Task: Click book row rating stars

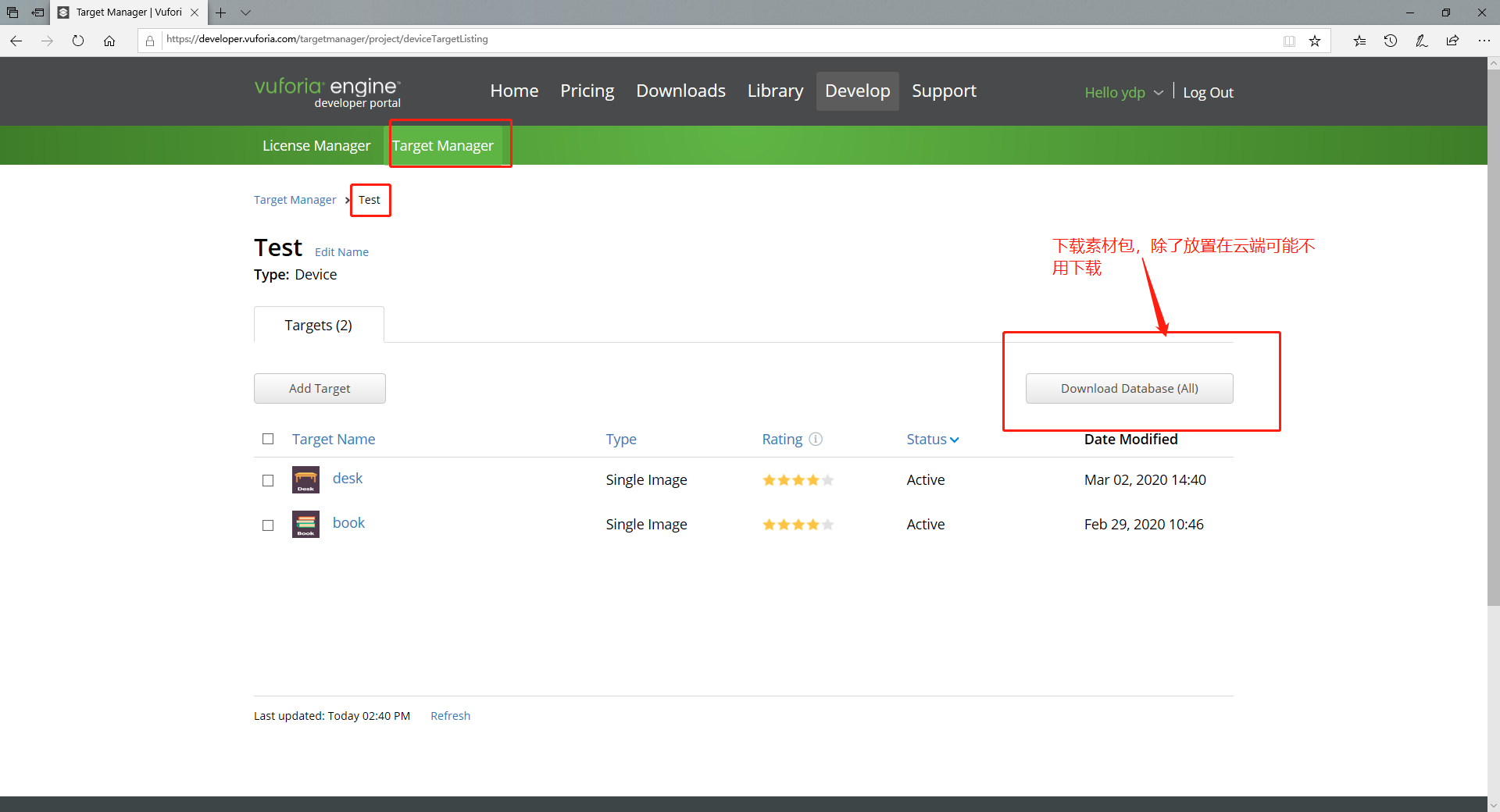Action: pyautogui.click(x=798, y=525)
